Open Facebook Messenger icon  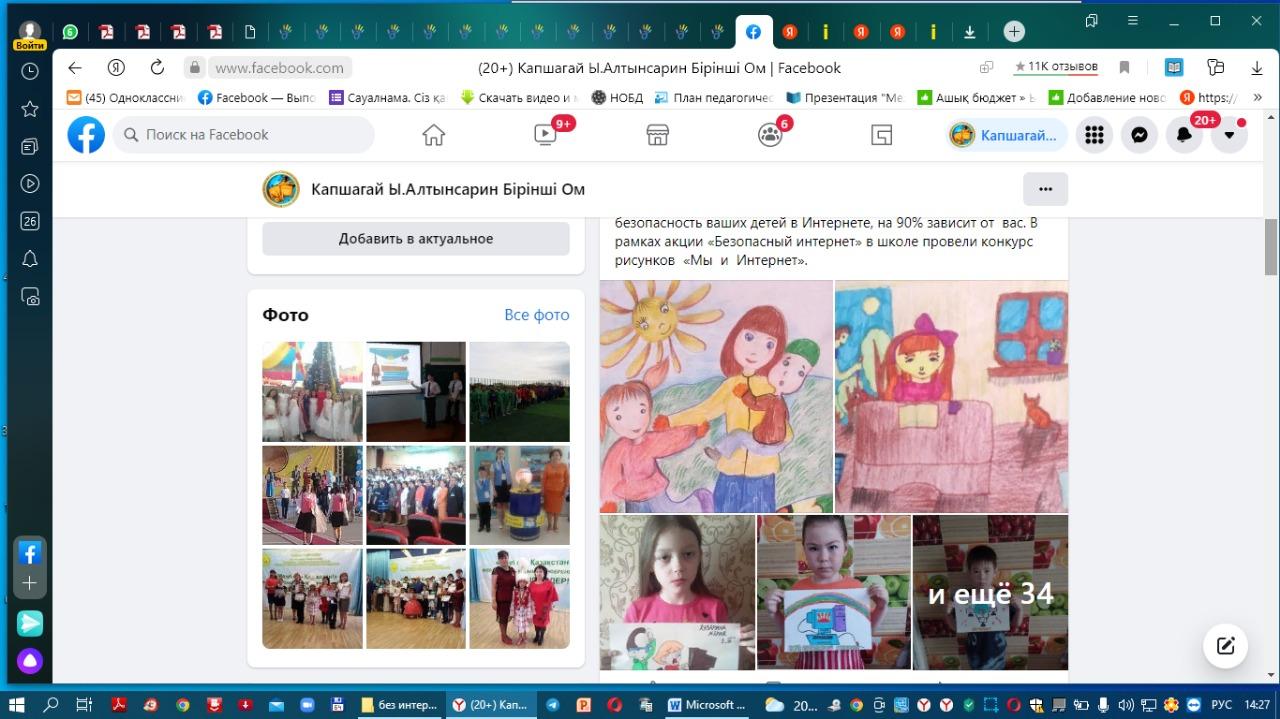click(x=1139, y=135)
